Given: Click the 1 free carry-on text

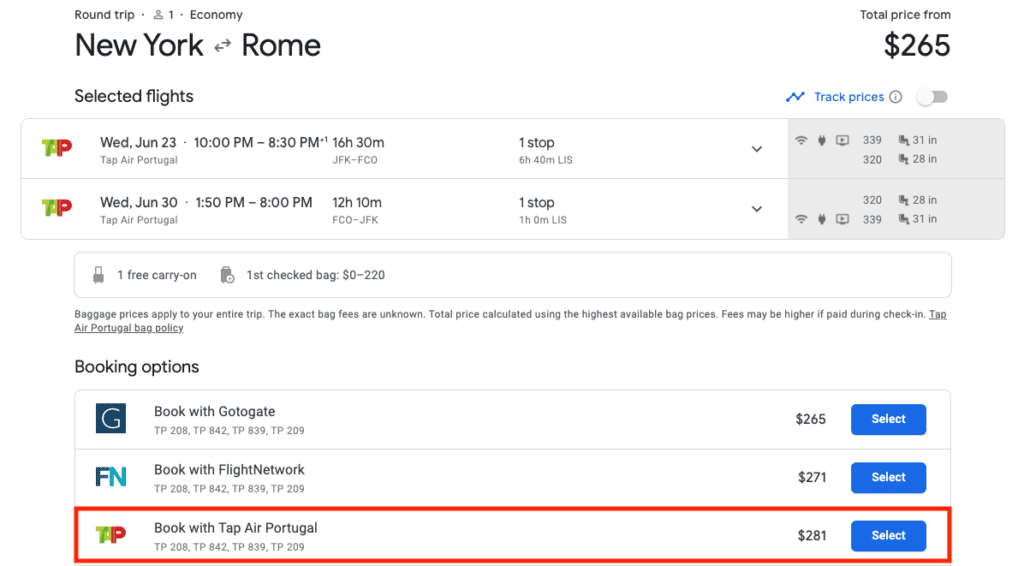Looking at the screenshot, I should pos(157,275).
